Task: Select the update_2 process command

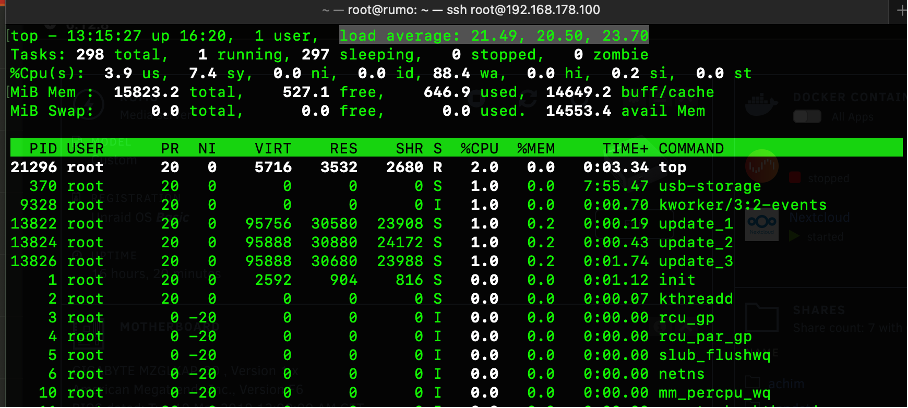Action: 696,242
